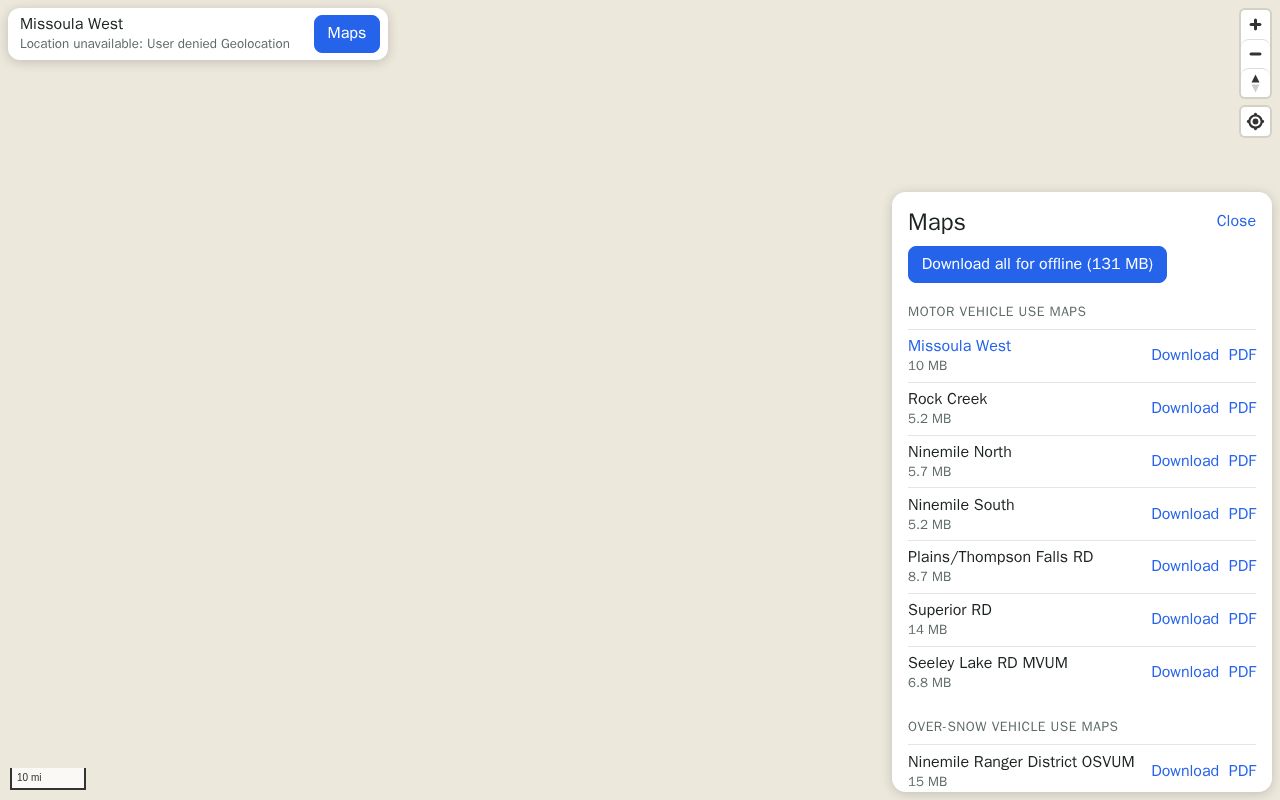This screenshot has height=800, width=1280.
Task: Select the Seeley Lake RD MVUM map
Action: click(988, 663)
